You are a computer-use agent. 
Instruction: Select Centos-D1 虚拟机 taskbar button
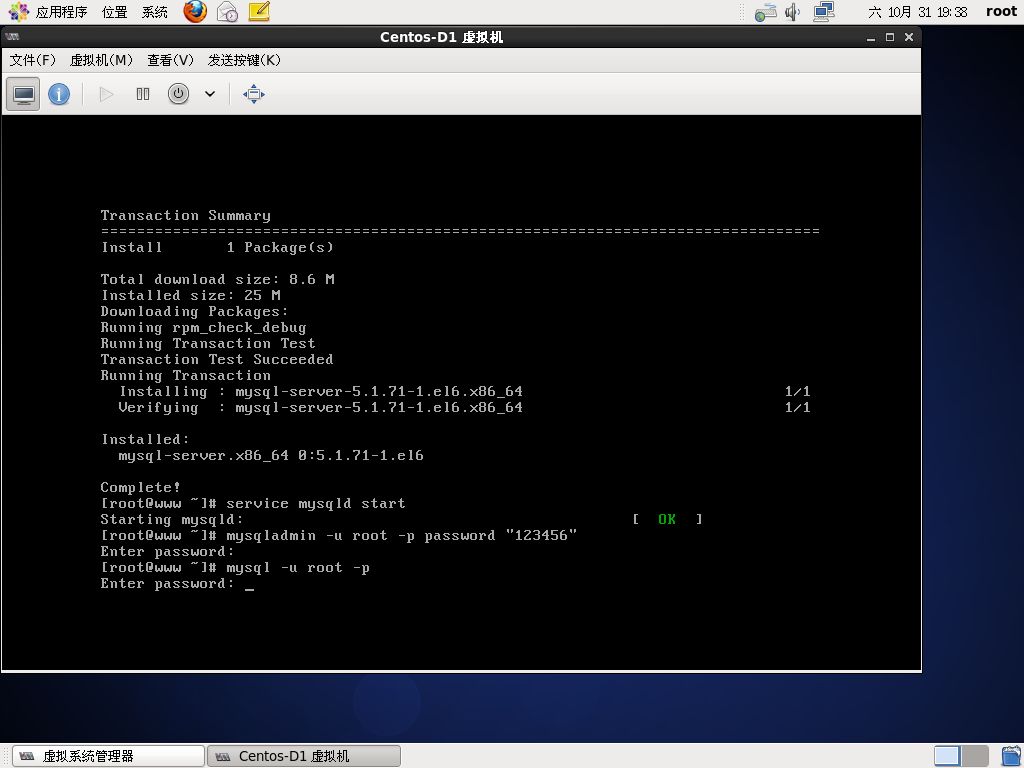pyautogui.click(x=304, y=756)
